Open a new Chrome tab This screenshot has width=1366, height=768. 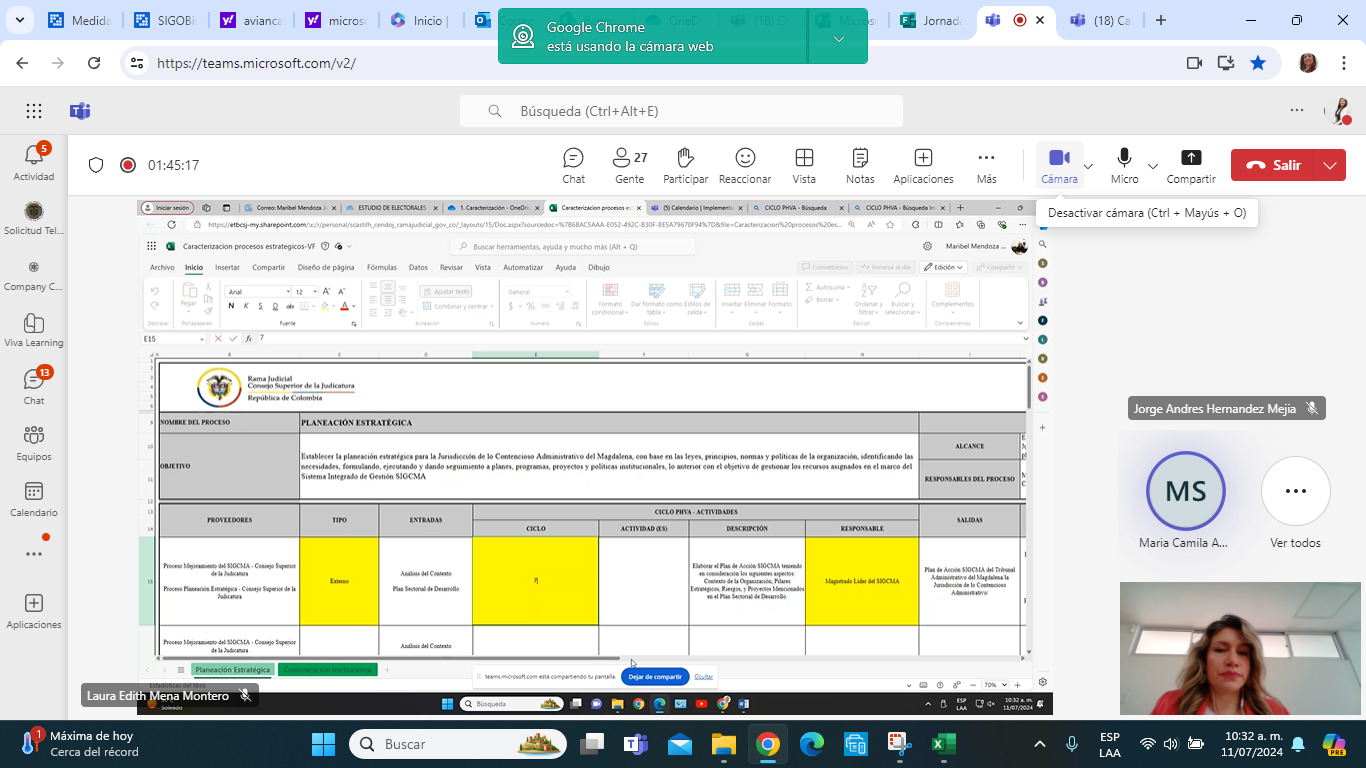point(1161,20)
